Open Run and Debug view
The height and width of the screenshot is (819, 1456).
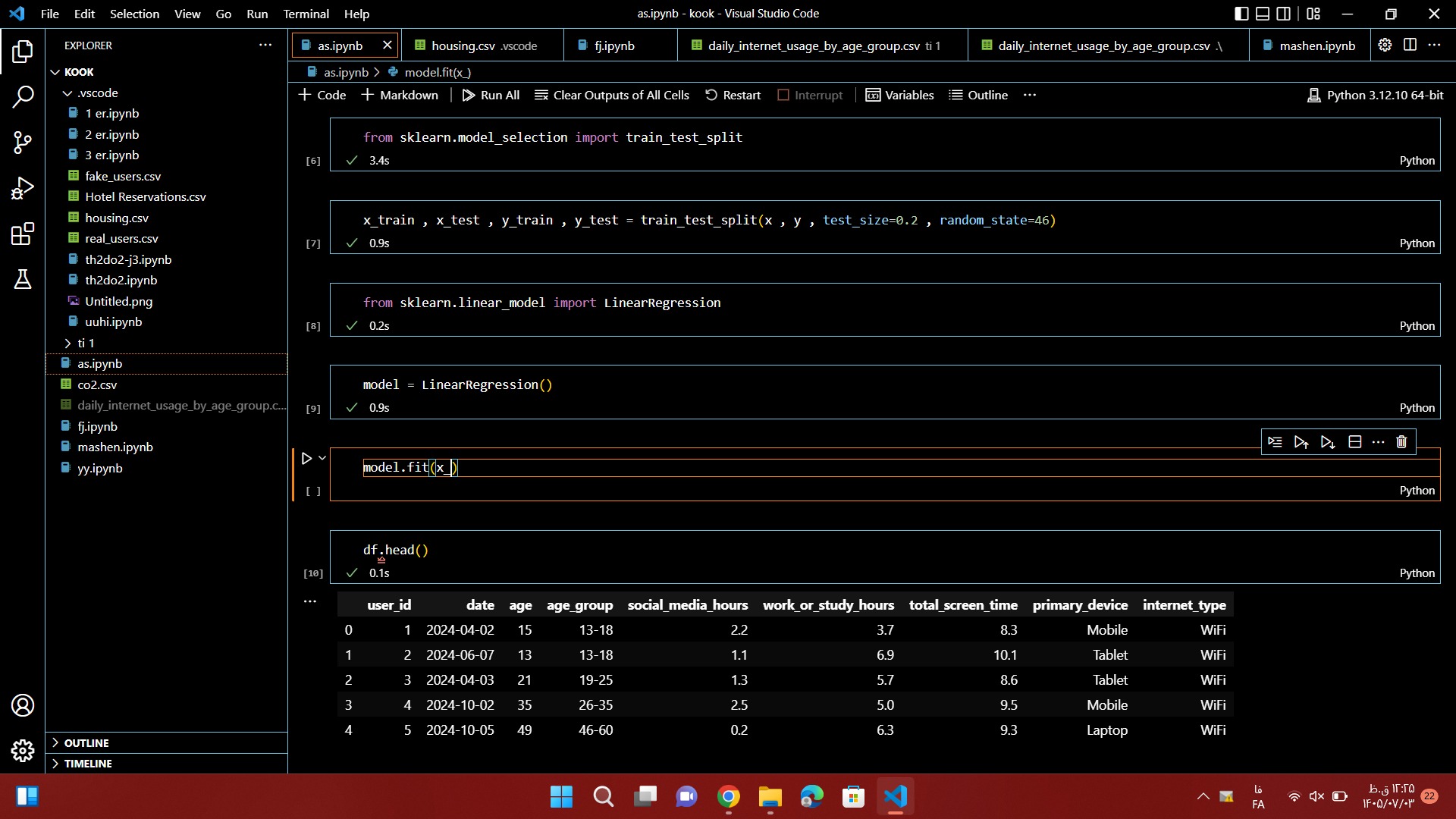pos(23,187)
